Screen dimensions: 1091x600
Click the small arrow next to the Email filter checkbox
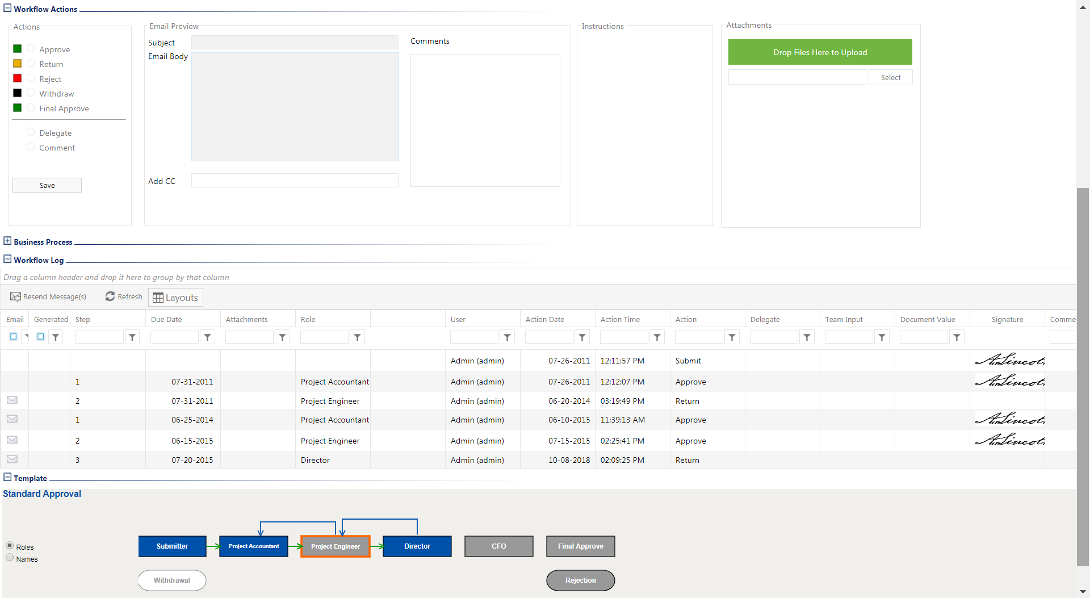point(26,337)
